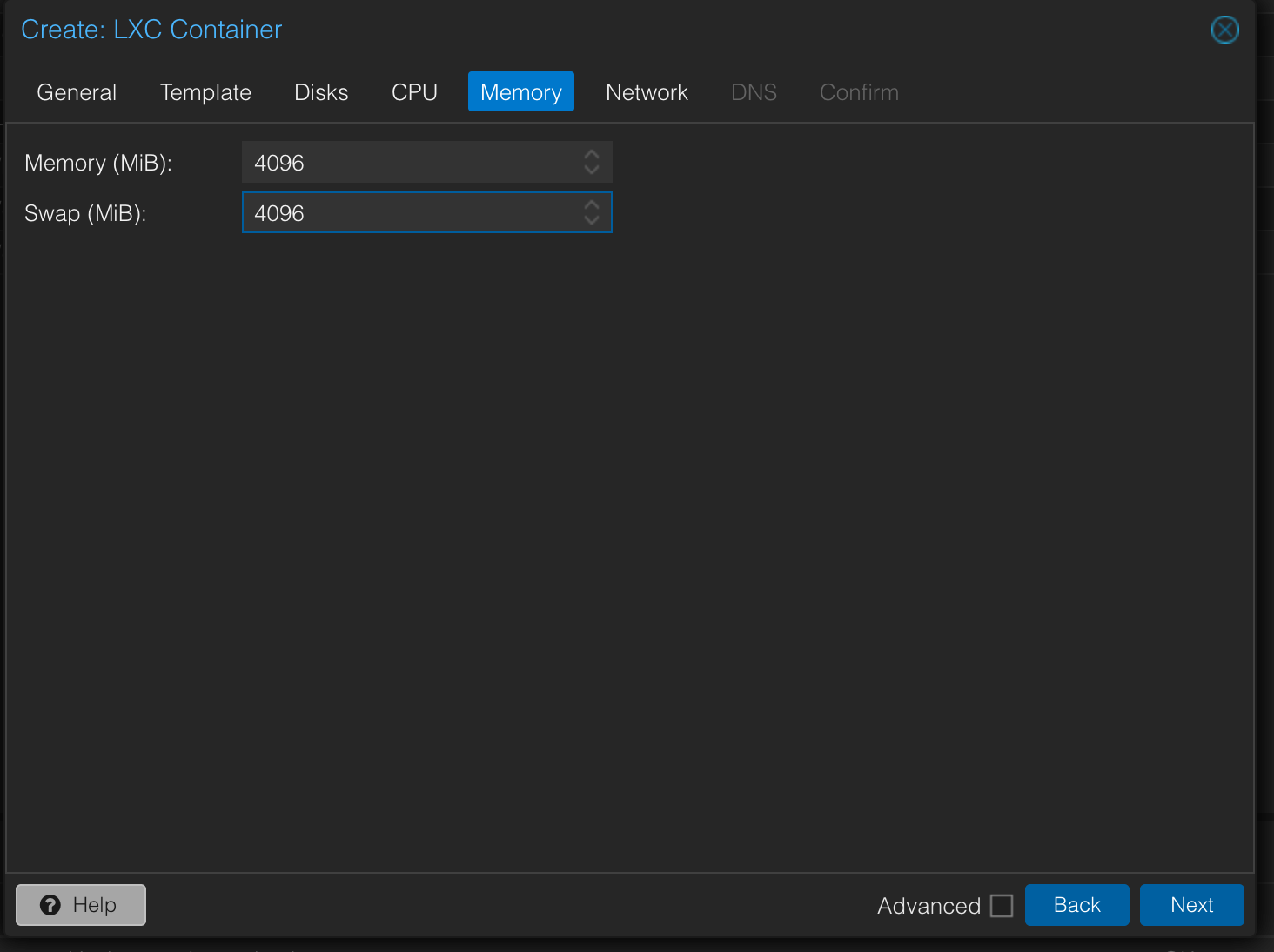Click the Memory tab
This screenshot has width=1274, height=952.
pos(521,92)
